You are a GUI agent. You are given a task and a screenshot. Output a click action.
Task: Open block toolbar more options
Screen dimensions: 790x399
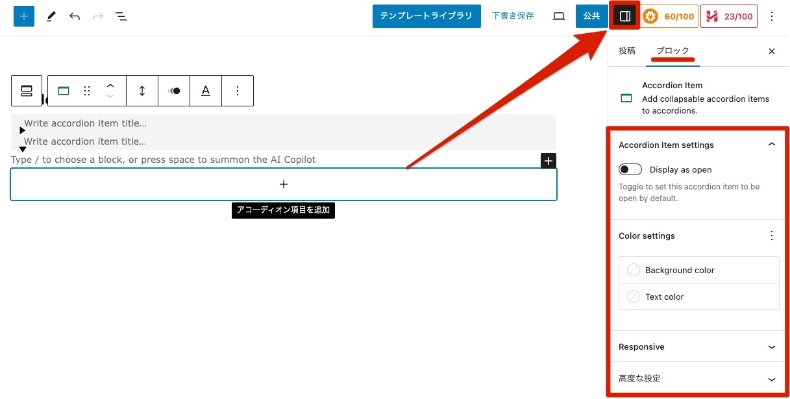(x=237, y=91)
